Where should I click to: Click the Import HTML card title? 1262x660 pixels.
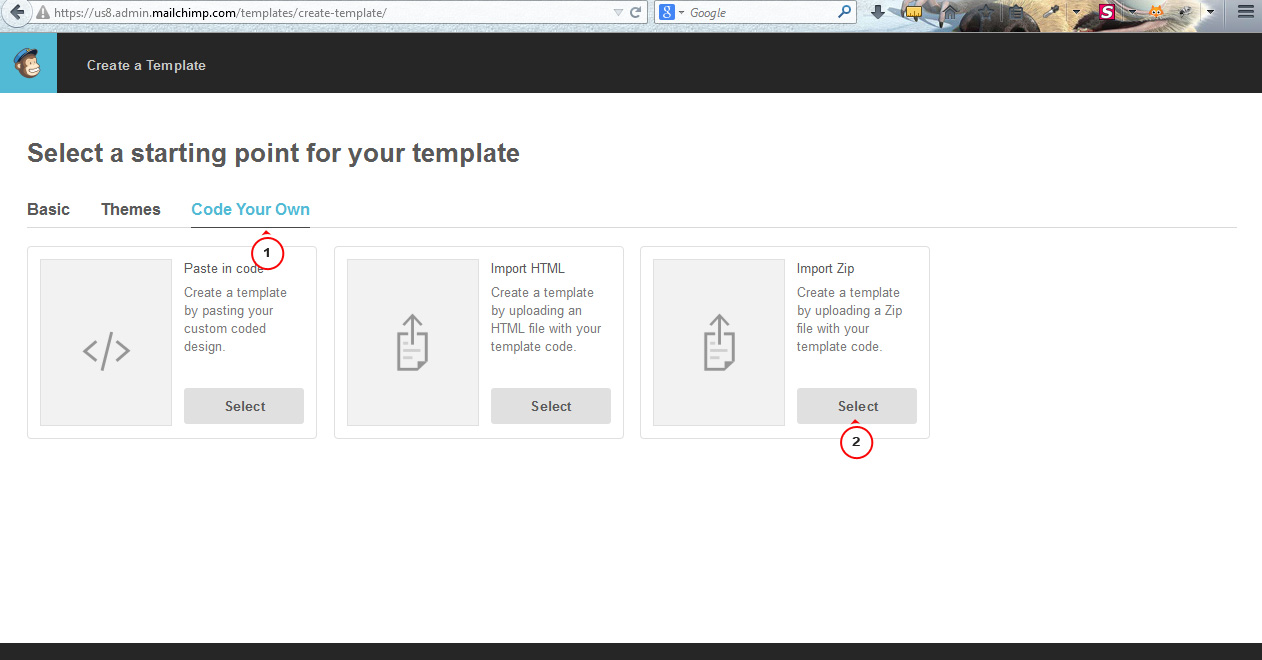coord(528,268)
